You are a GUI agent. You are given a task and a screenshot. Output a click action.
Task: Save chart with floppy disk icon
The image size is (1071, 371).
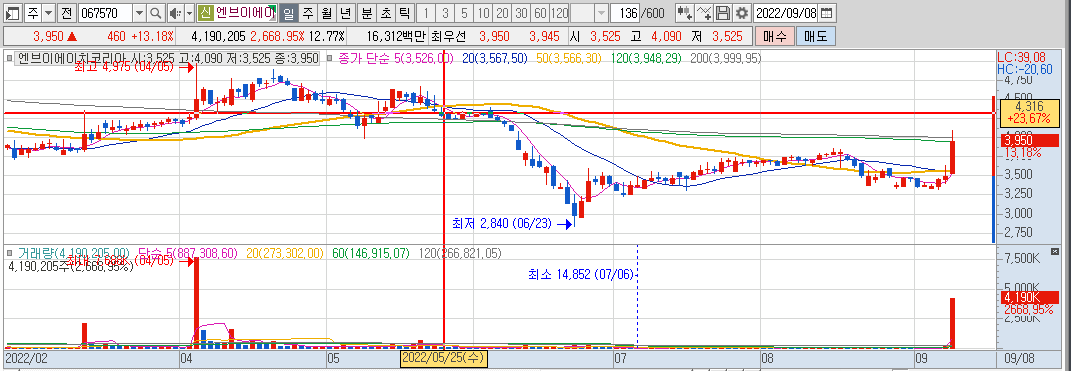pos(723,12)
